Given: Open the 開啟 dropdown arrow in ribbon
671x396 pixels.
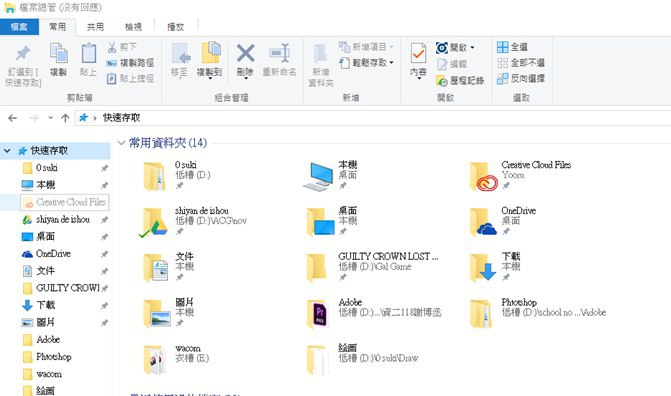Looking at the screenshot, I should (x=472, y=47).
